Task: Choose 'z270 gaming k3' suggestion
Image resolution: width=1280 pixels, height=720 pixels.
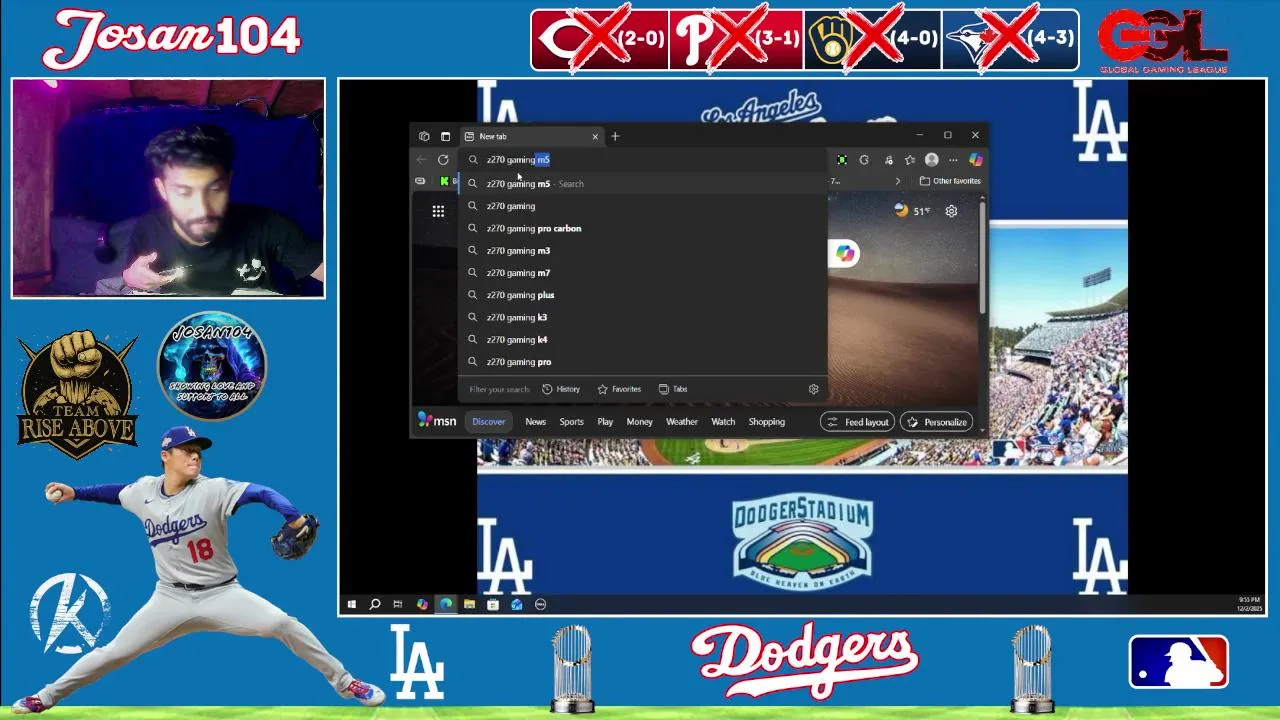Action: point(645,317)
